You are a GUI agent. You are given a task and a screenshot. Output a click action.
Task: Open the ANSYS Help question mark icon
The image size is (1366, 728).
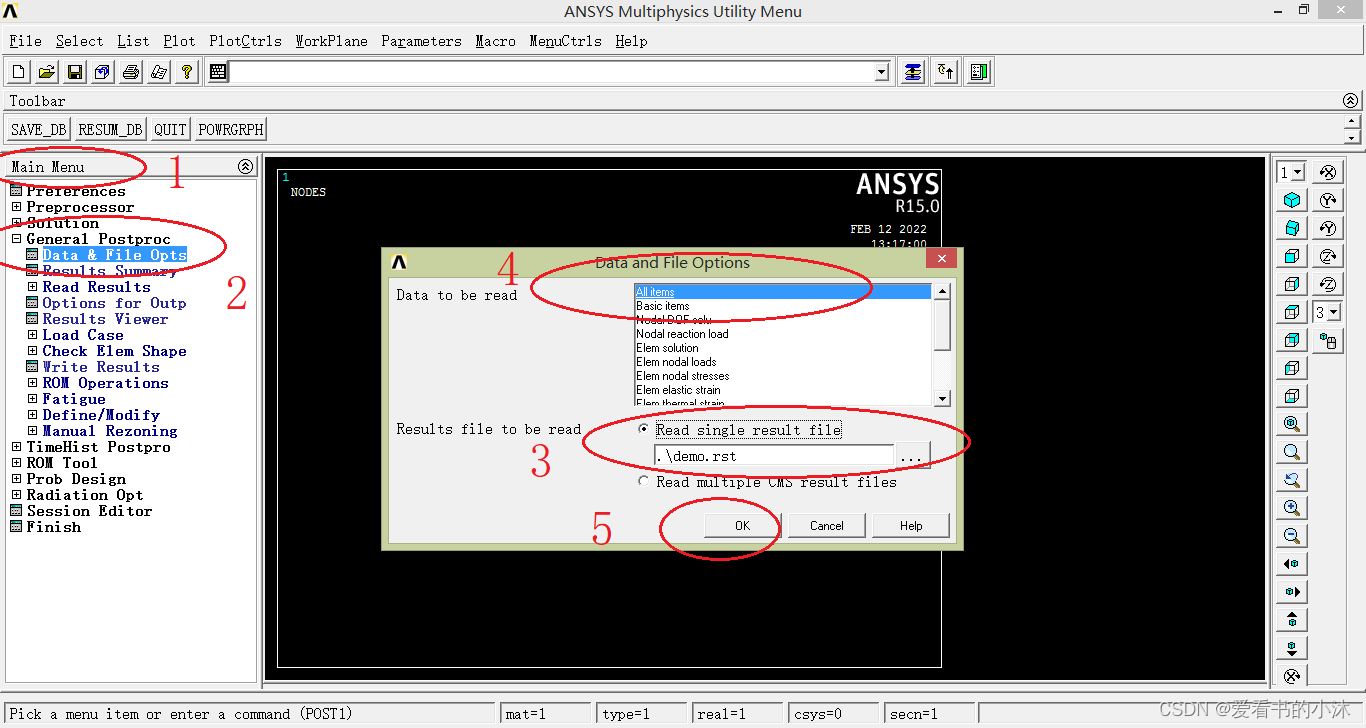(186, 72)
